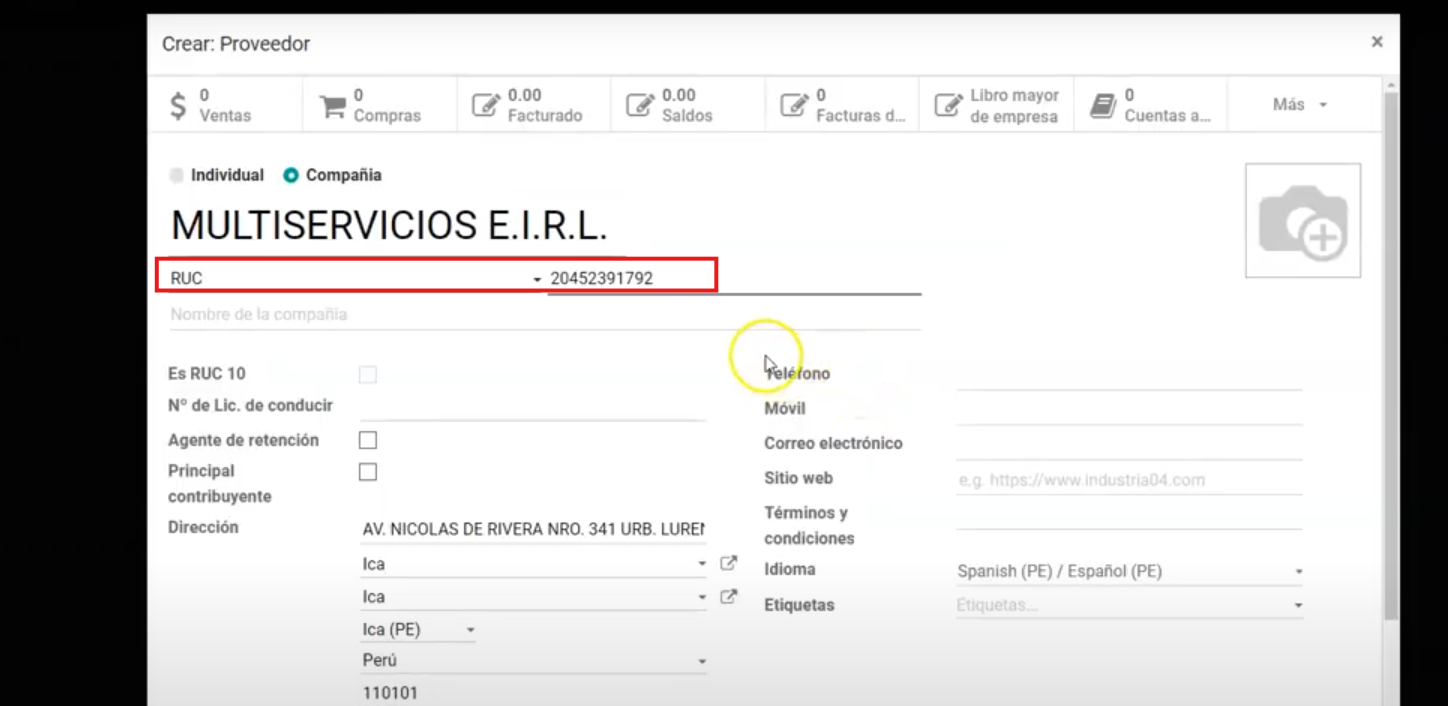Click the Cuentas a pagar book icon
This screenshot has width=1448, height=706.
[1102, 103]
